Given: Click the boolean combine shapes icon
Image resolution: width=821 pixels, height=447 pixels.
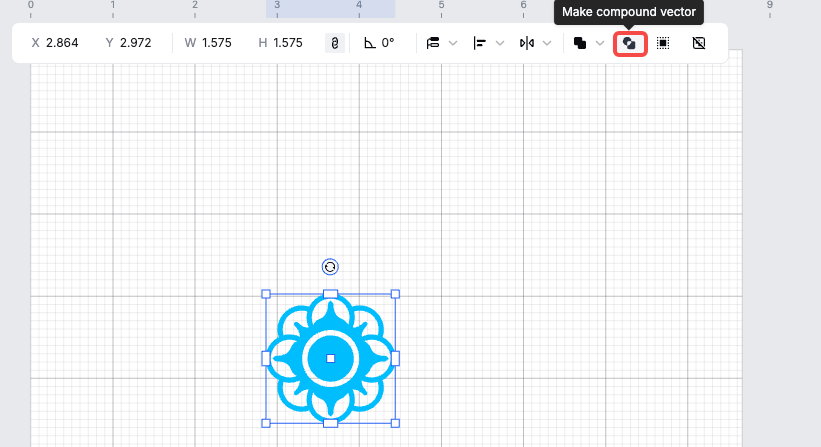Looking at the screenshot, I should (580, 43).
